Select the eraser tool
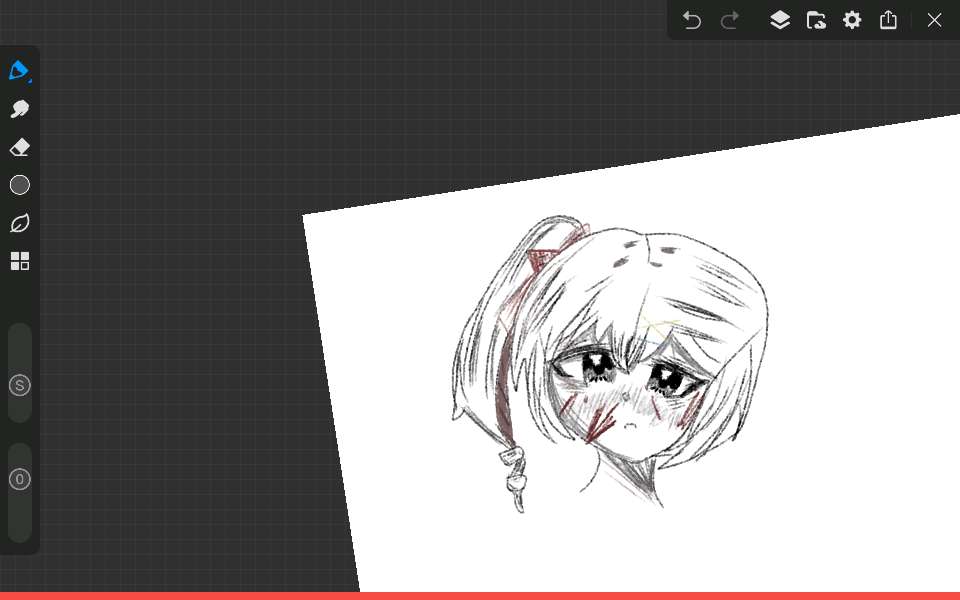The image size is (960, 600). [20, 147]
